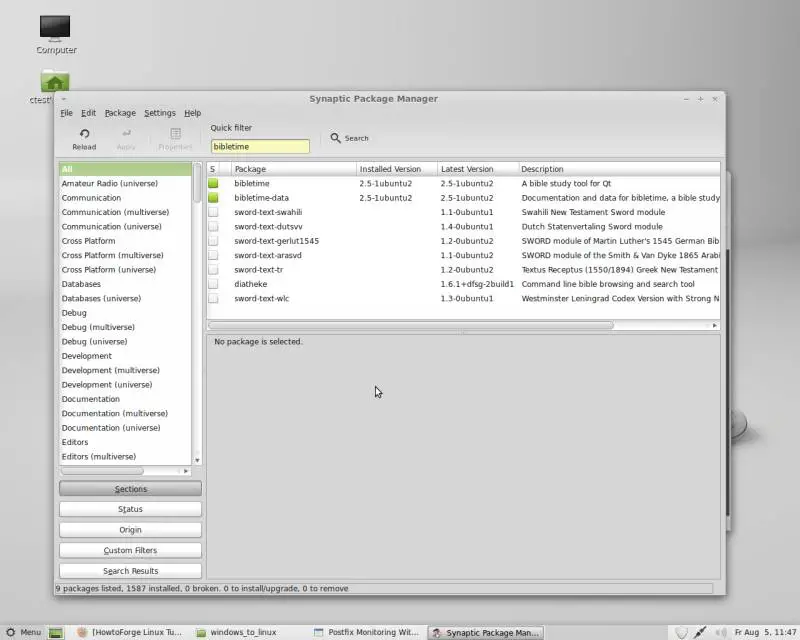Viewport: 800px width, 640px height.
Task: Toggle the bibletime-data status box
Action: coord(213,198)
